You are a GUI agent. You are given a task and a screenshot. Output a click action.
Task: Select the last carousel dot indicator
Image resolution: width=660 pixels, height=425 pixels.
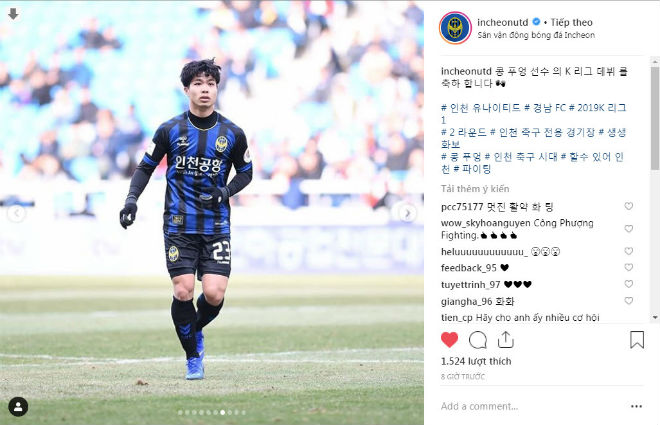(x=243, y=412)
